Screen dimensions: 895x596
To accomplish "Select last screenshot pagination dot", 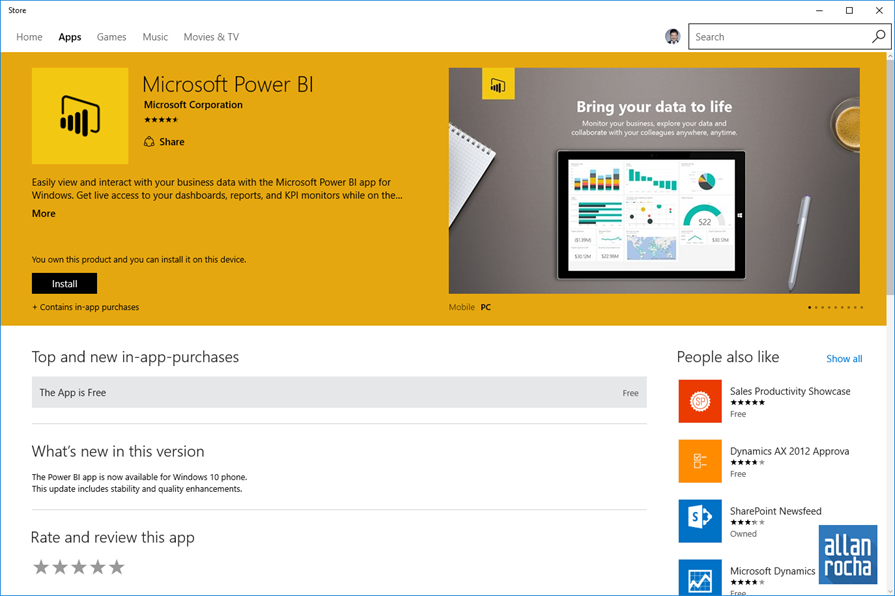I will [x=861, y=307].
